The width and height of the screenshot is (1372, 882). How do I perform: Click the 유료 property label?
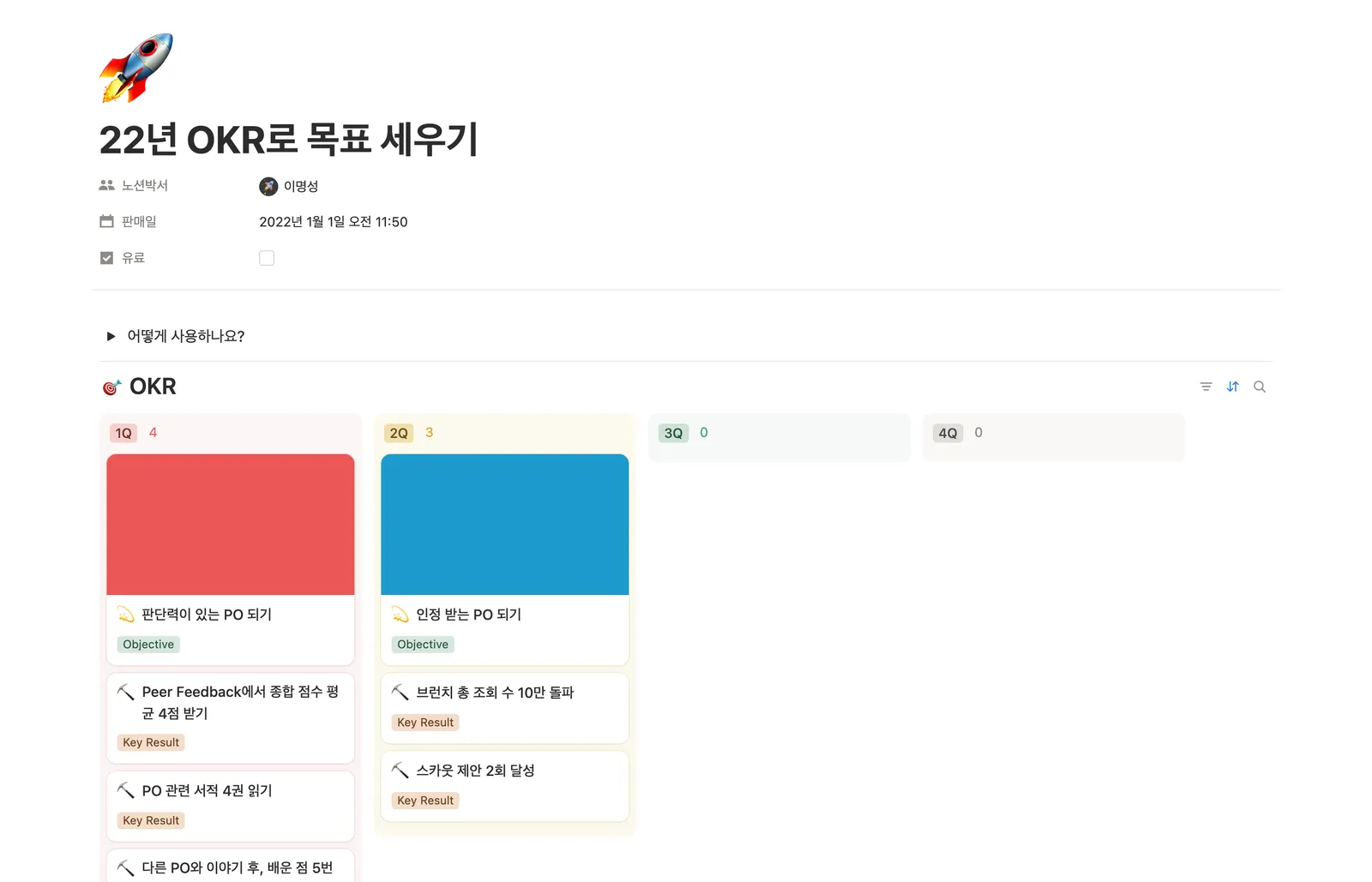click(133, 258)
